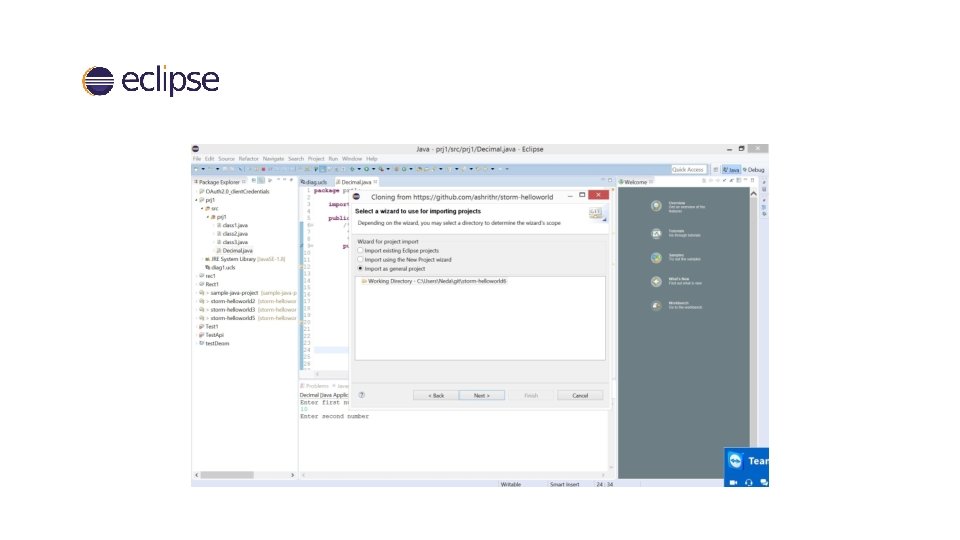Open the Search menu
The image size is (960, 540).
[296, 159]
